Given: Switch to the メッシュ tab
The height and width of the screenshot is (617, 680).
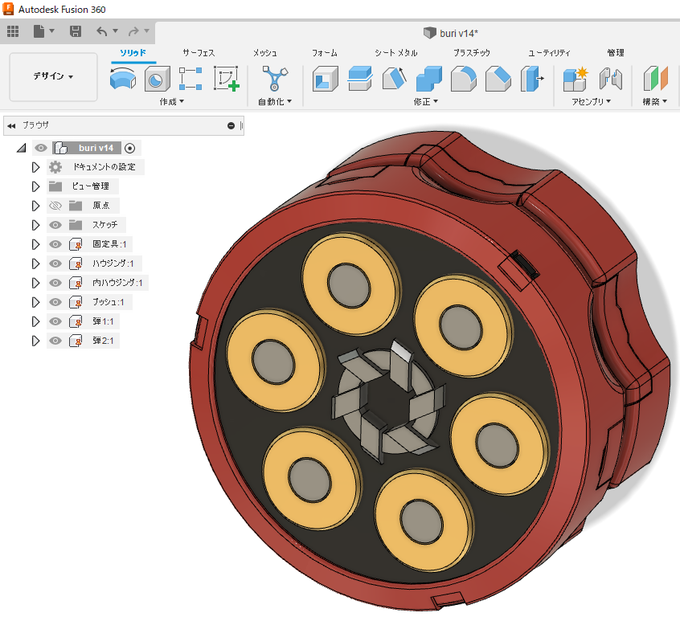Looking at the screenshot, I should (265, 53).
